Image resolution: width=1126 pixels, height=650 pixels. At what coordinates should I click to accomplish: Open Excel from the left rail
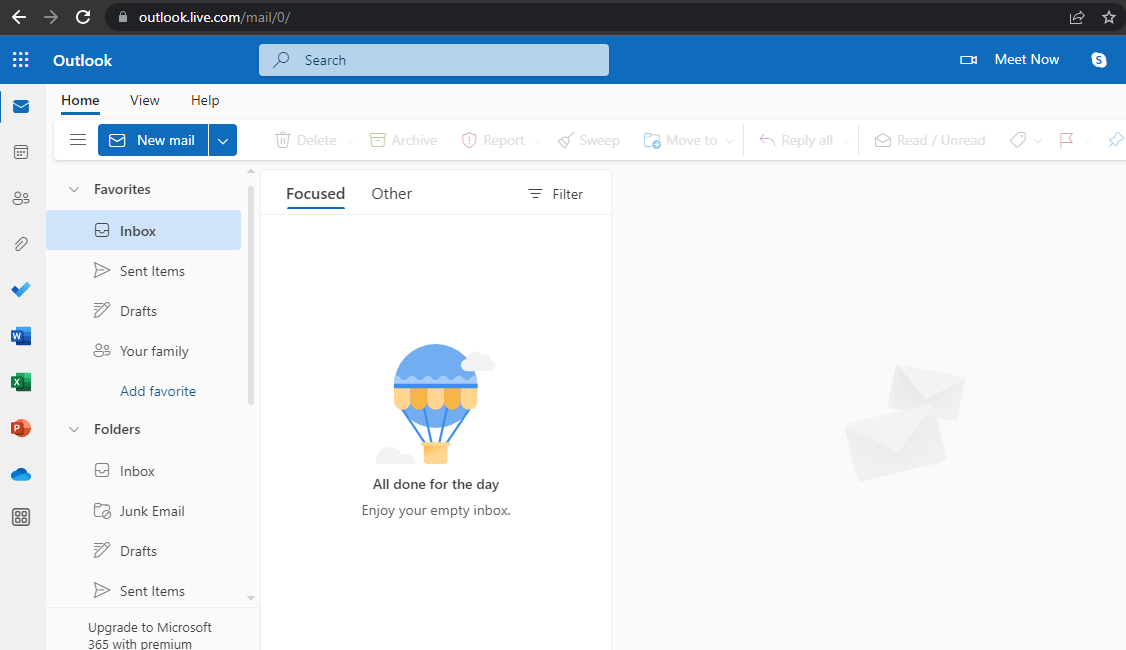click(21, 382)
